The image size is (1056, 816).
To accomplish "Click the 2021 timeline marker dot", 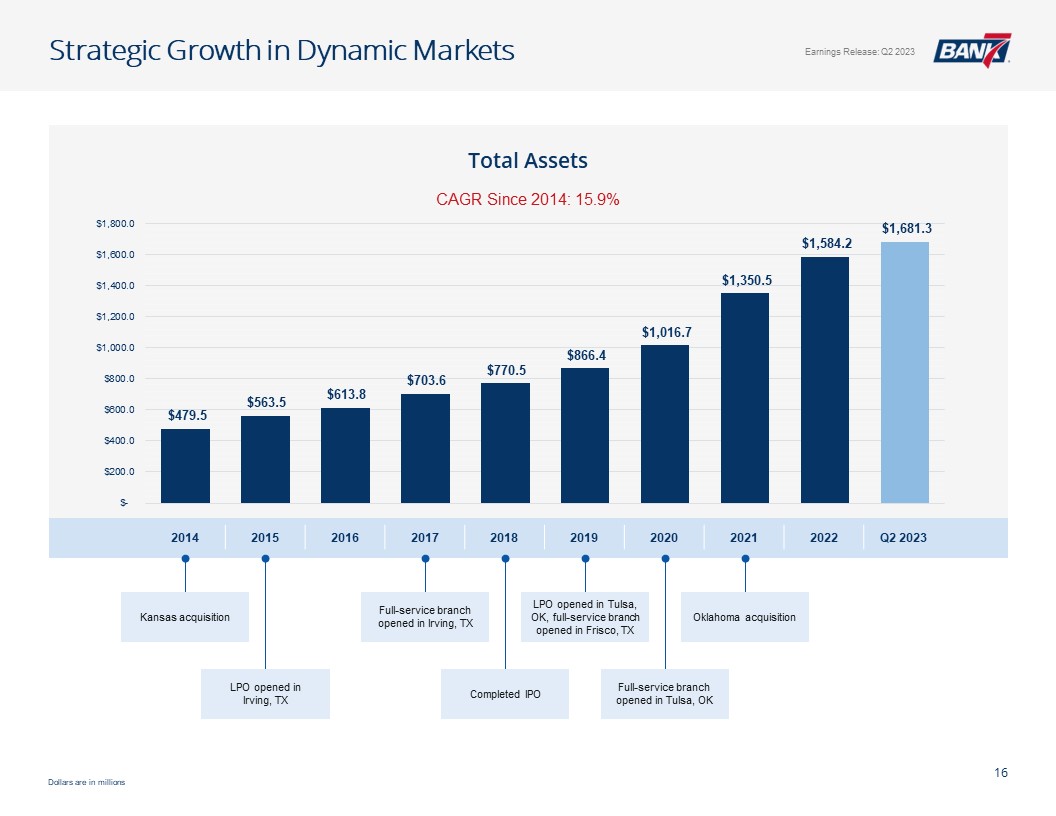I will (x=745, y=558).
